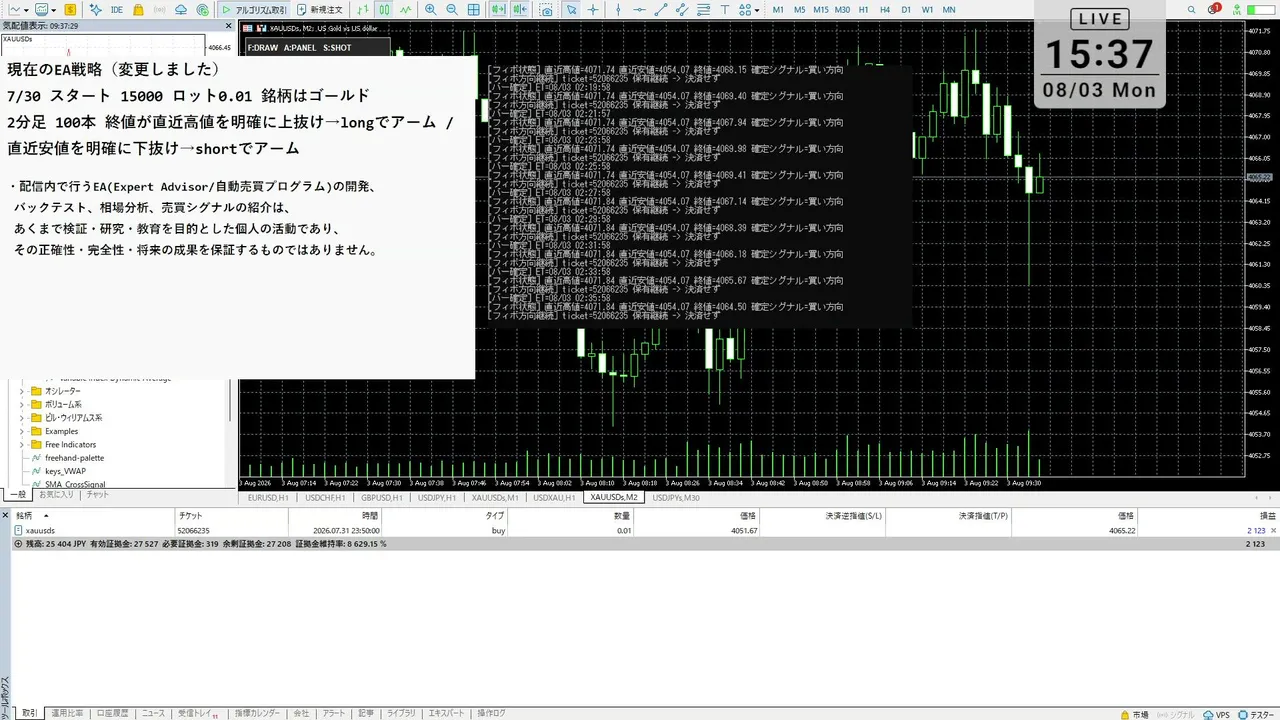Open the 市場 status bar item
The width and height of the screenshot is (1280, 720).
[x=1134, y=714]
